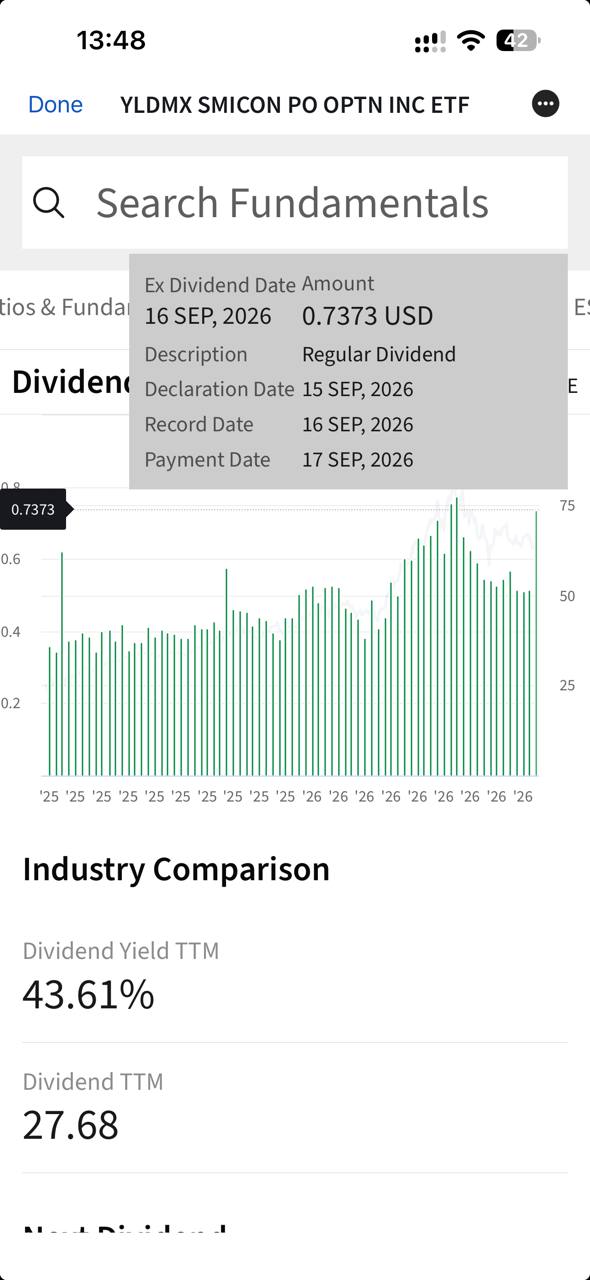
Task: Click the Dividend Yield TTM value 43.61%
Action: point(88,995)
